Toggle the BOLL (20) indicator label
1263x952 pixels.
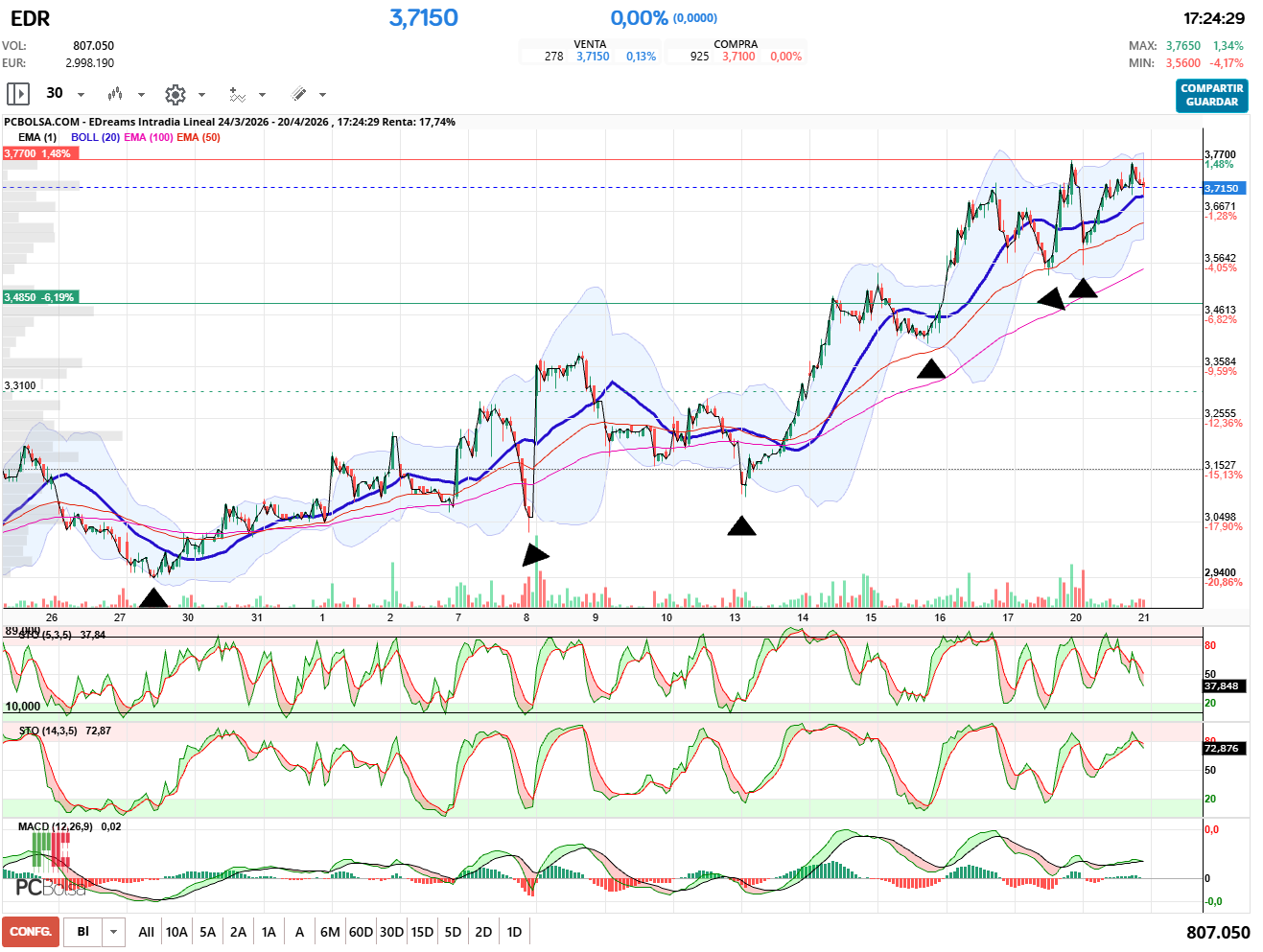tap(95, 137)
